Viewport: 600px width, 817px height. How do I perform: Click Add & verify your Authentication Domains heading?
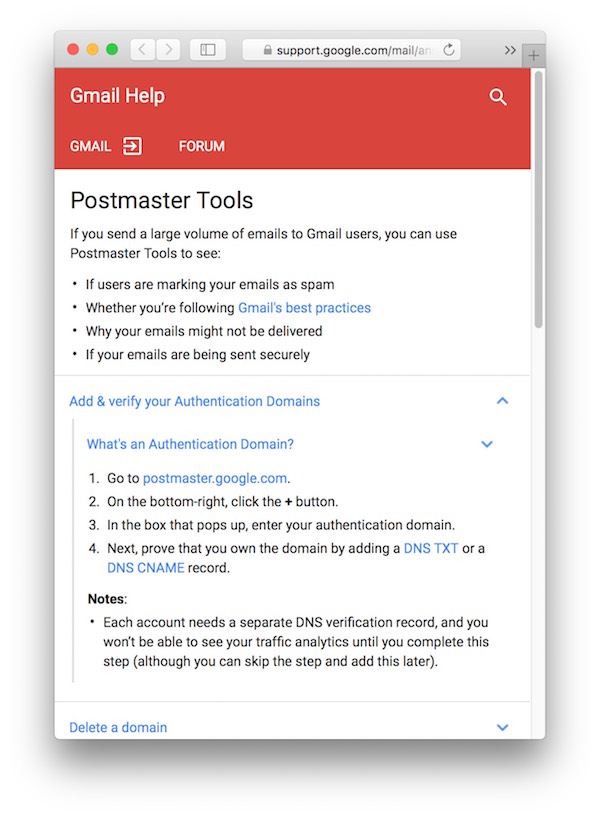pyautogui.click(x=194, y=401)
